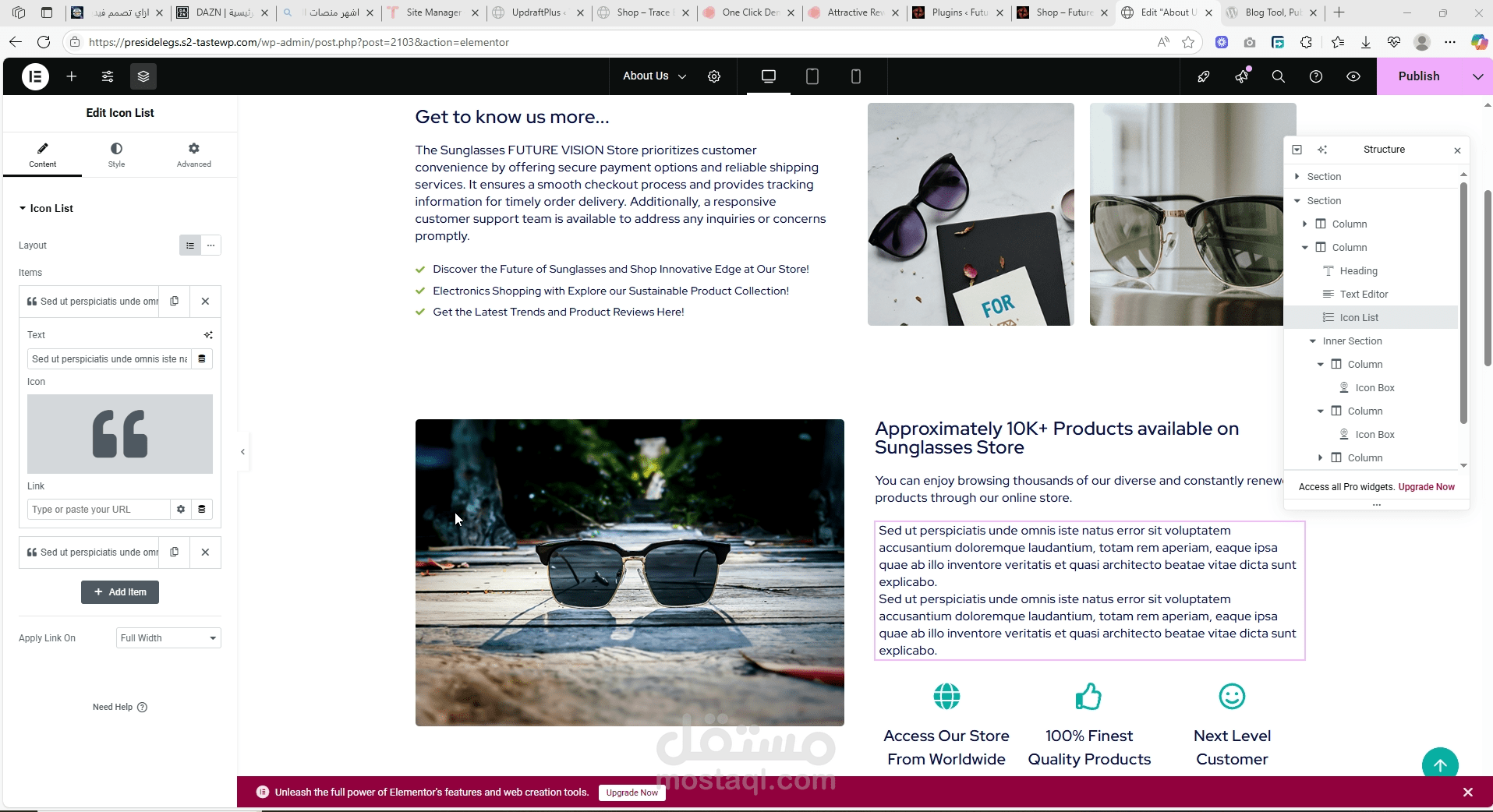Open the About Us page dropdown
Screen dimensions: 1493x812
654,76
